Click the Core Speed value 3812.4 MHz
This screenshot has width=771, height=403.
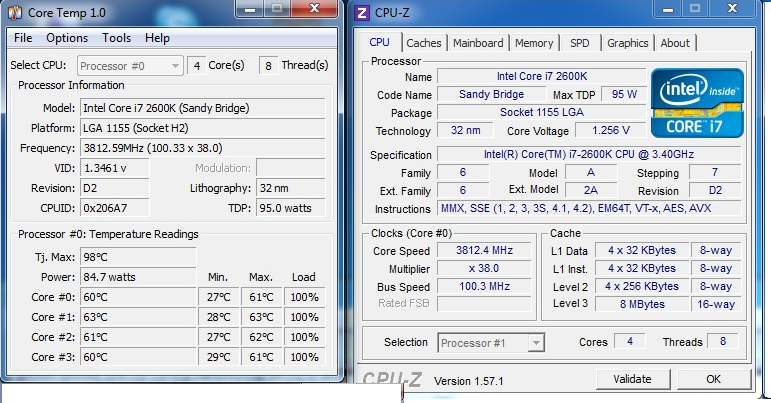[484, 250]
